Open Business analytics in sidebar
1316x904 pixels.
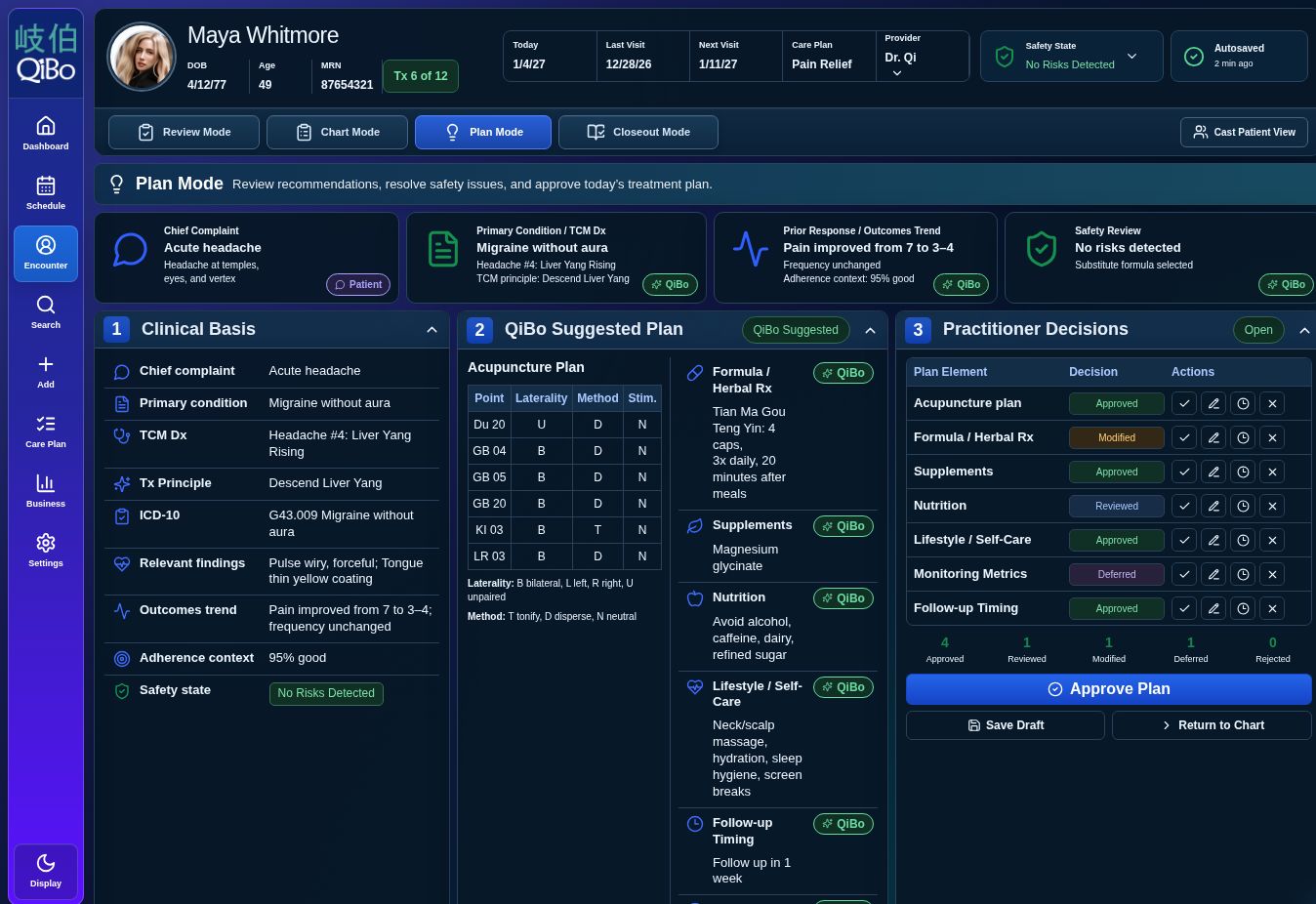point(46,491)
